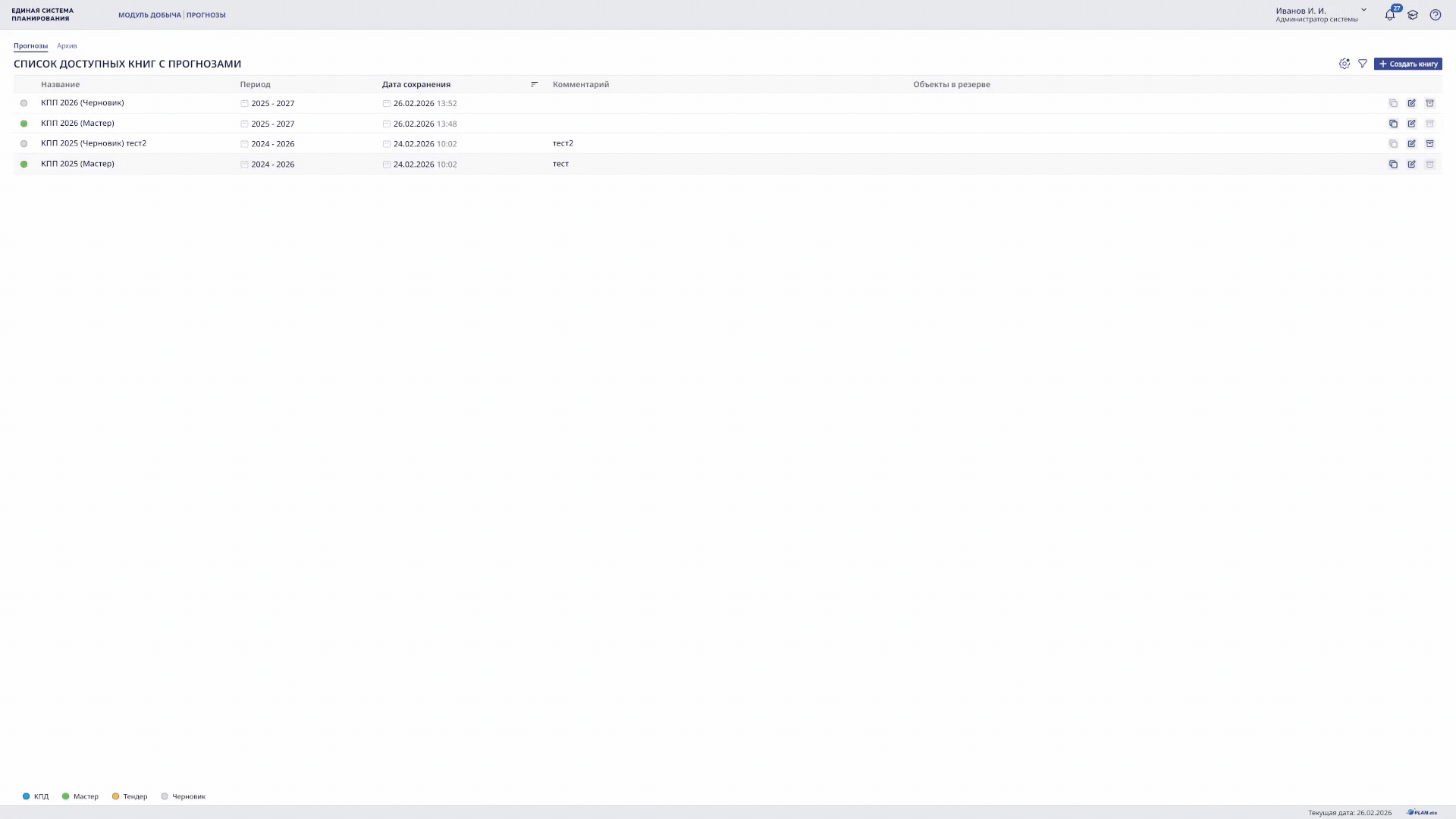Expand the Иванов И. И. user menu
1456x819 pixels.
[1363, 11]
